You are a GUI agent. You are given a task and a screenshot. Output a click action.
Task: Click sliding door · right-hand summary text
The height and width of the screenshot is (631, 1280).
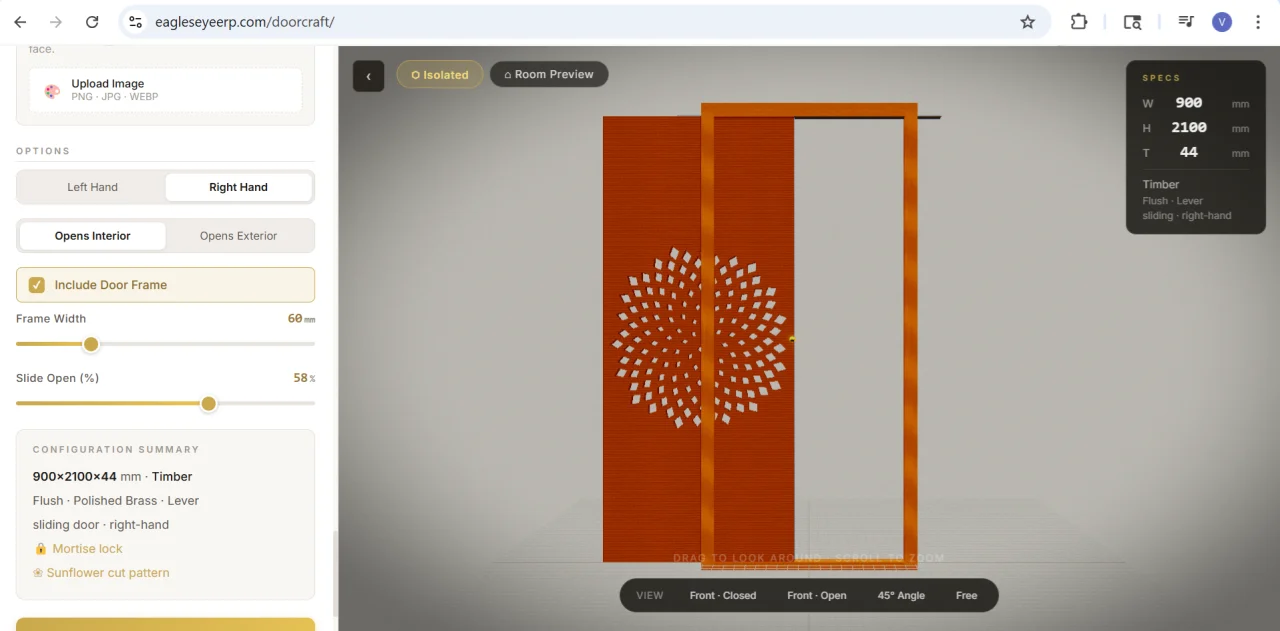point(101,525)
